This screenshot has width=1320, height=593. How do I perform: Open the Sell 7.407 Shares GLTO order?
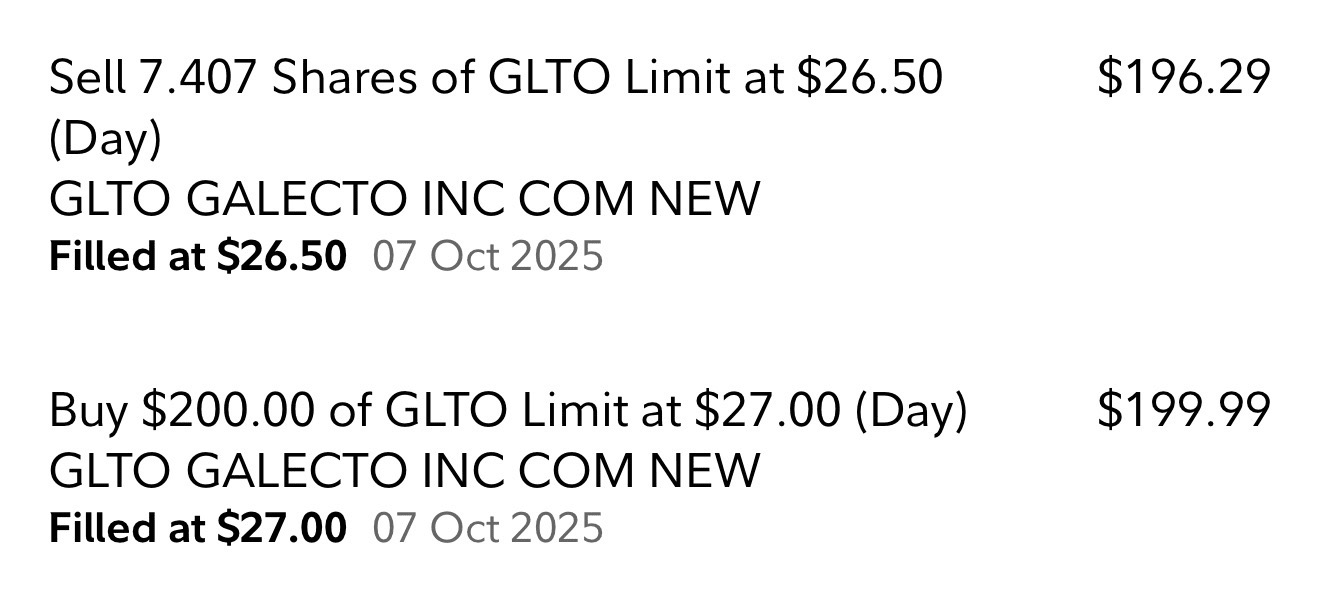click(x=495, y=78)
